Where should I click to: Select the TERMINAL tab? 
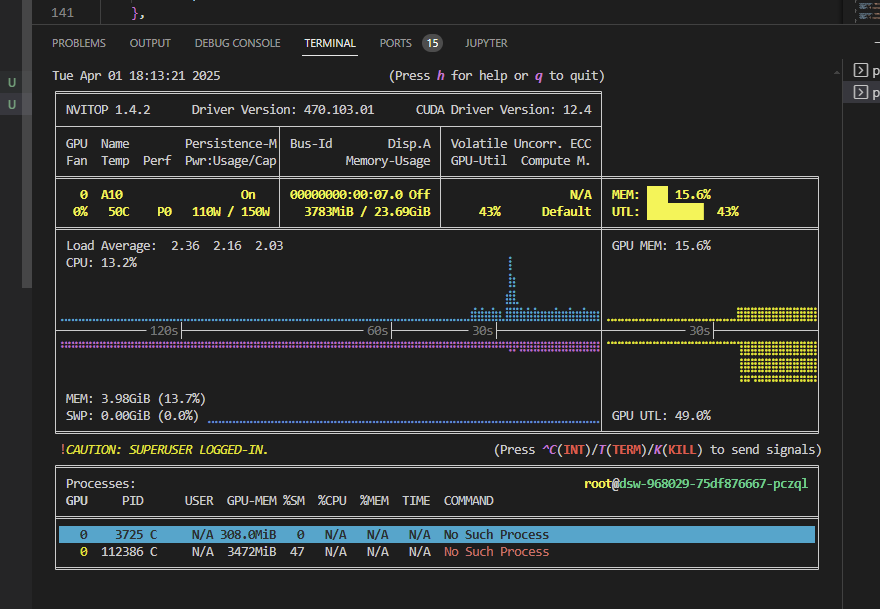click(330, 43)
